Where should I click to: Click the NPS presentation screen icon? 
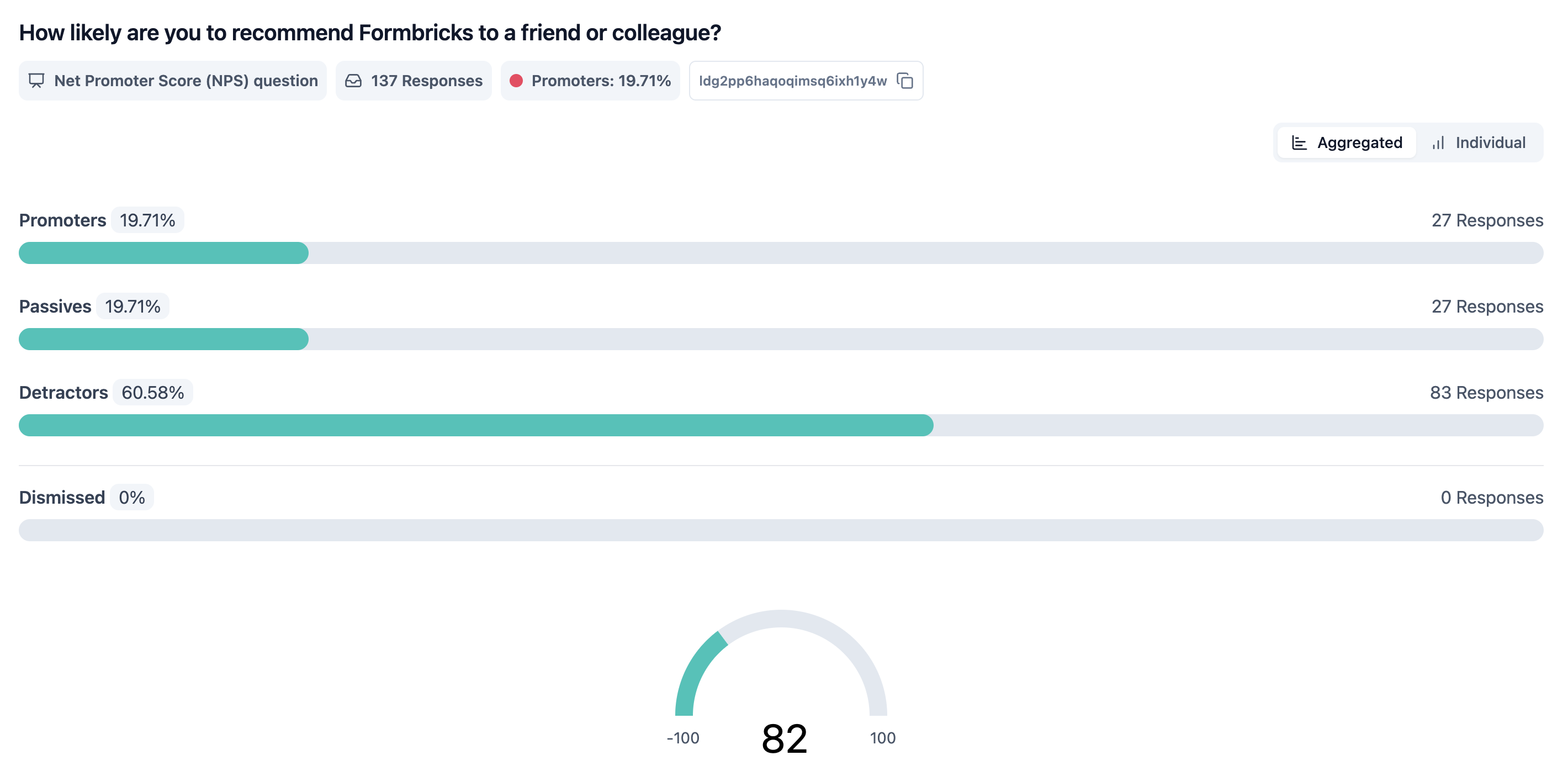pyautogui.click(x=36, y=81)
